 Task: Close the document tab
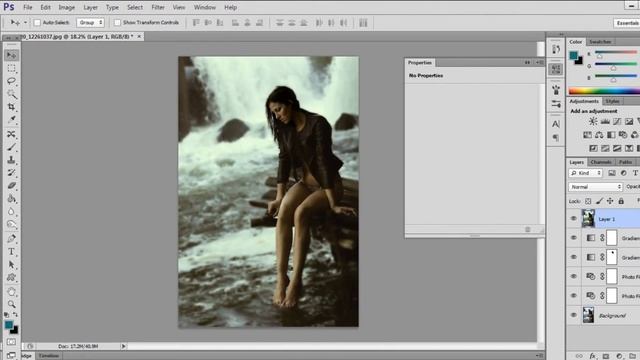coord(139,37)
